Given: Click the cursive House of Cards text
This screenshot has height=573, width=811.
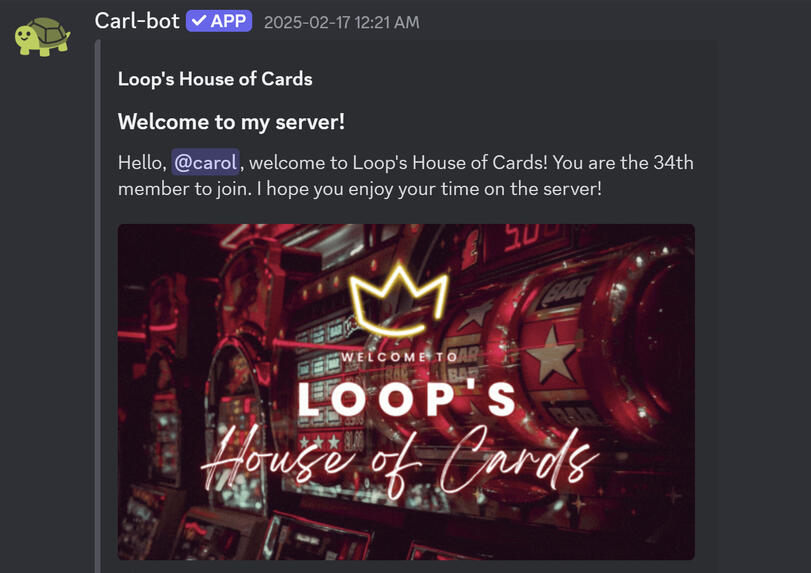Looking at the screenshot, I should coord(400,460).
